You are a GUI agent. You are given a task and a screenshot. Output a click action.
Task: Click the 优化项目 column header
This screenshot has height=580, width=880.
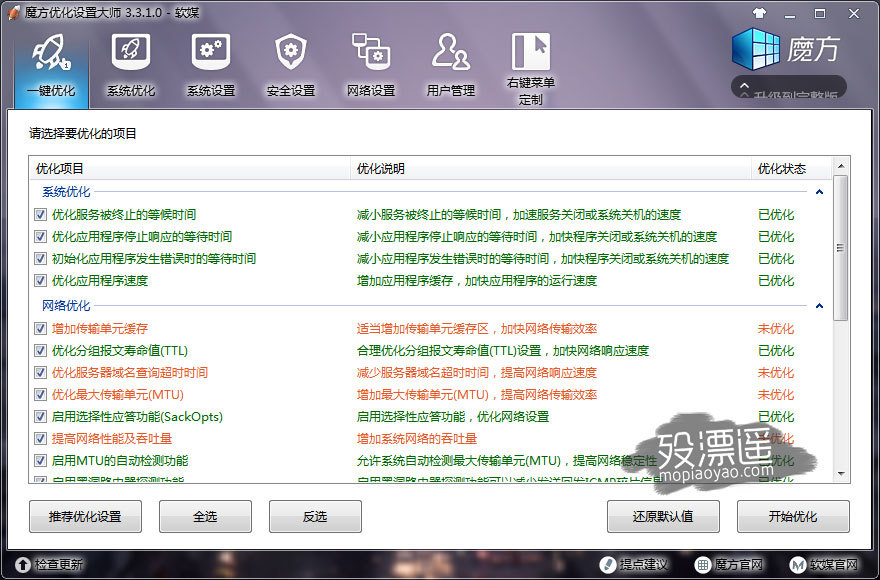pos(190,168)
